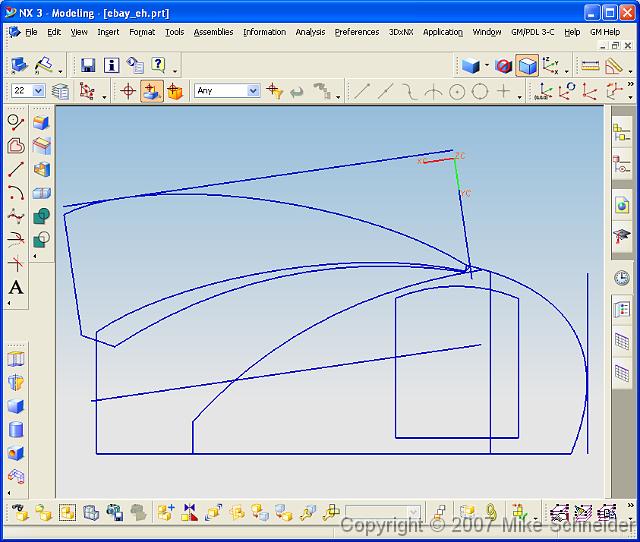
Task: Select the Unite boolean tool
Action: 41,216
